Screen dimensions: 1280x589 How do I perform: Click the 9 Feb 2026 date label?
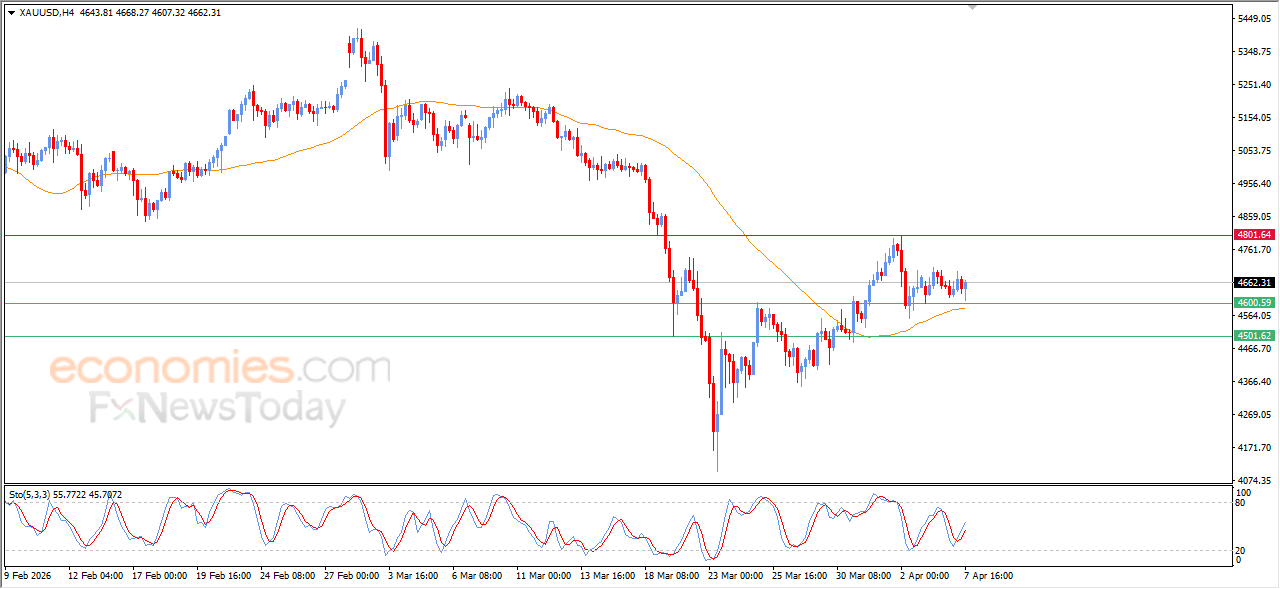click(x=28, y=576)
